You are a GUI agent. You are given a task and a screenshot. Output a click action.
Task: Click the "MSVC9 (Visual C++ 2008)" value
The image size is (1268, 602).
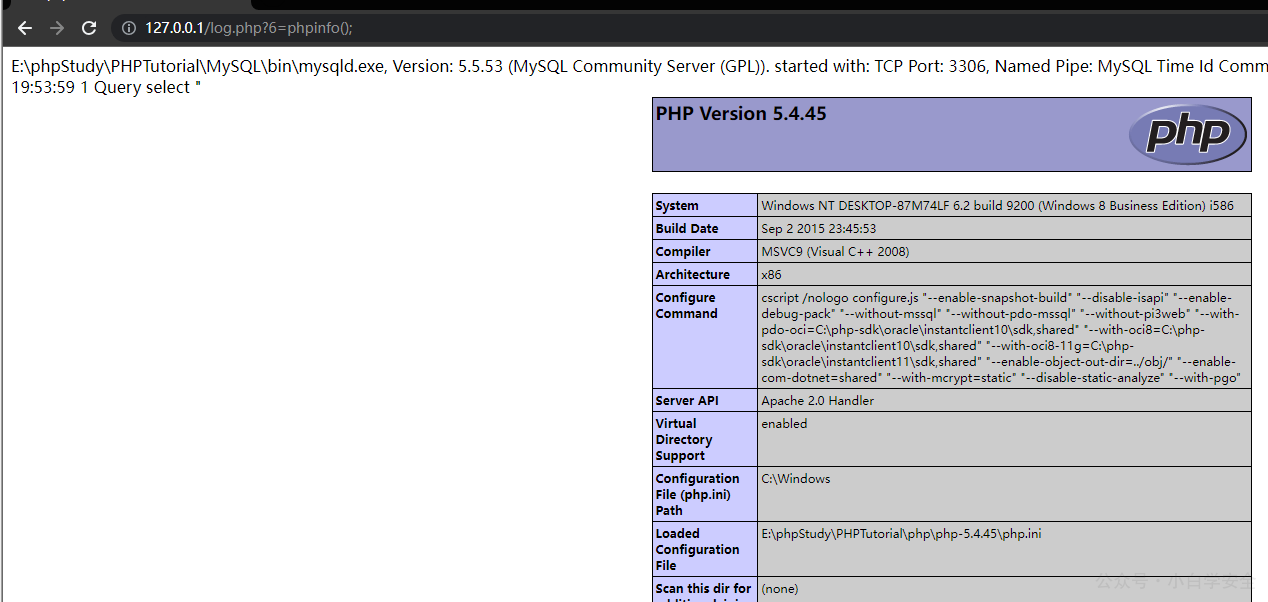tap(835, 252)
